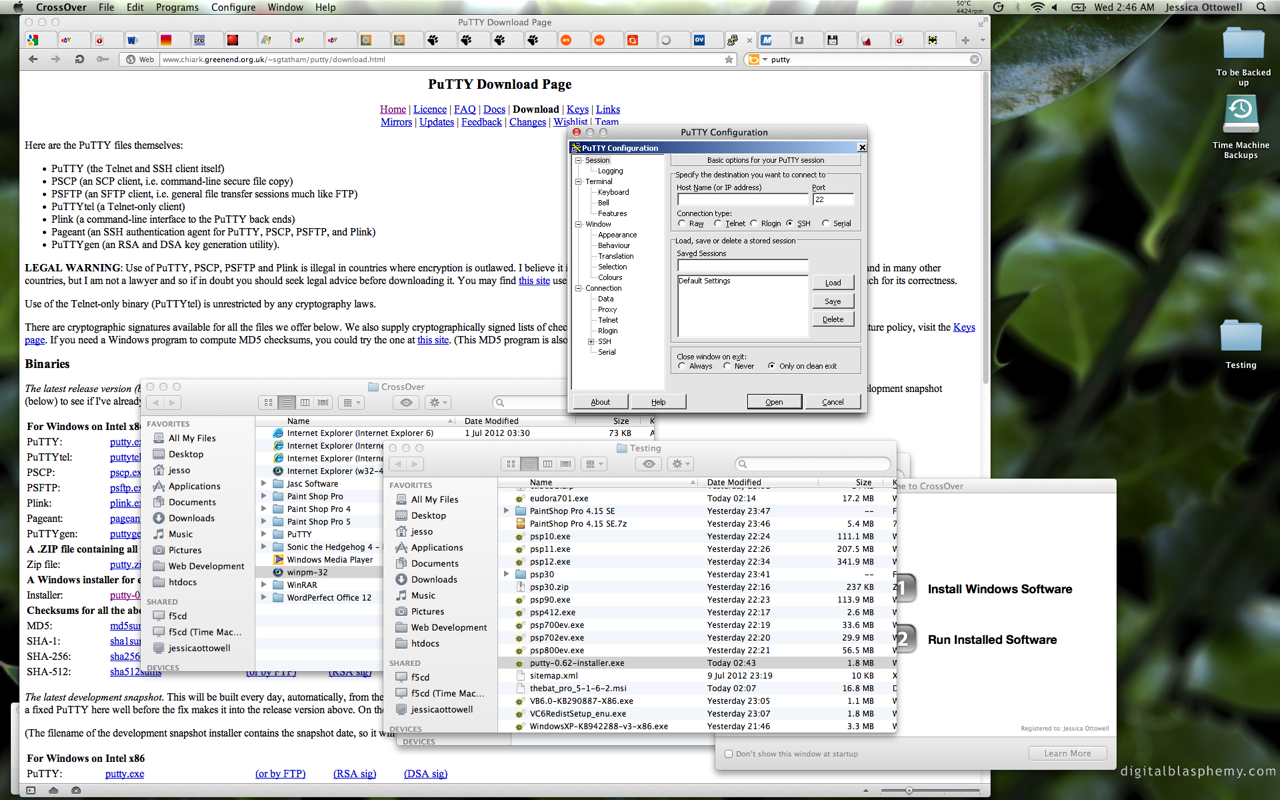Reload the PuTTY Download Page
The width and height of the screenshot is (1280, 800).
[x=79, y=60]
